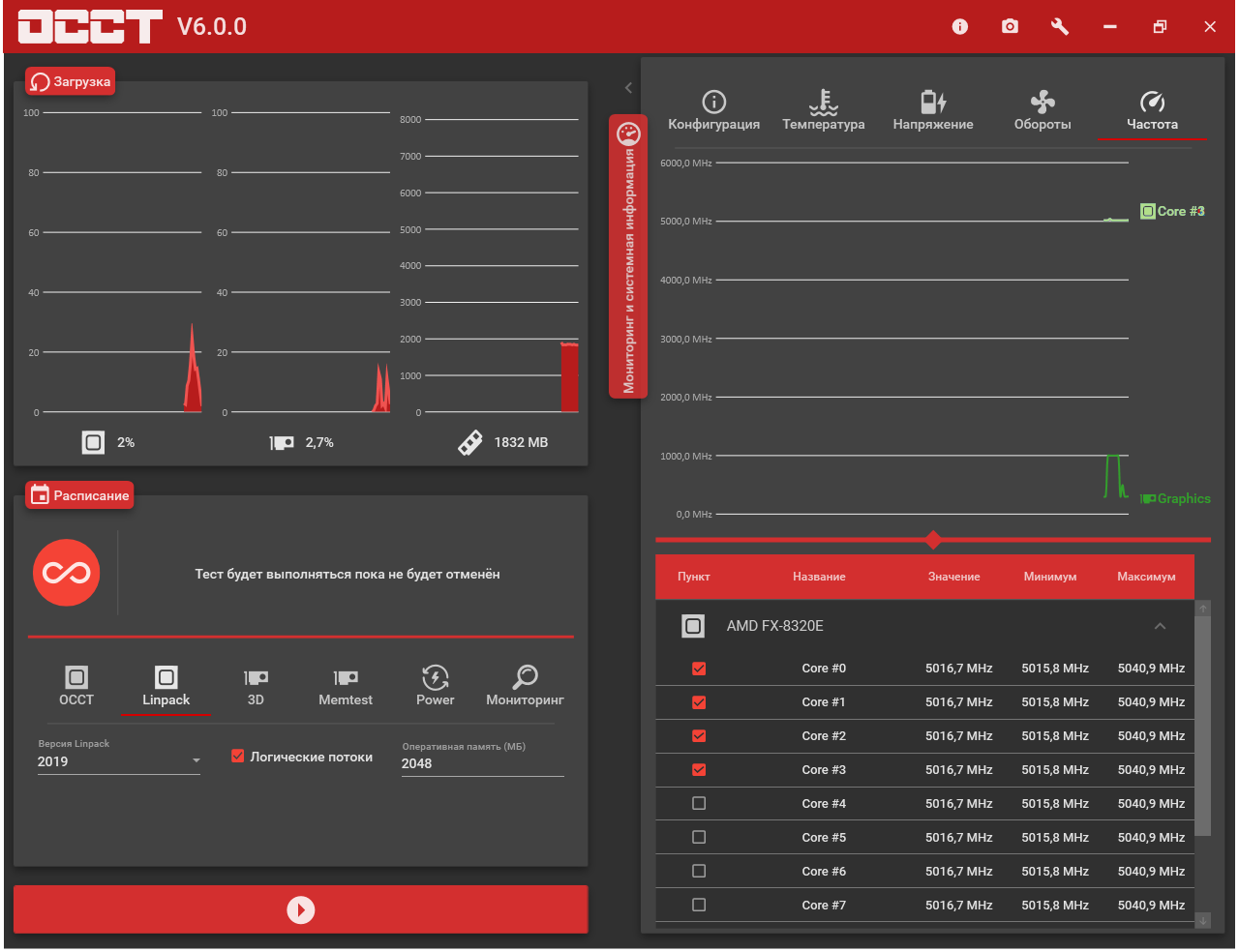Click the Максимум column header
This screenshot has width=1239, height=952.
pos(1146,577)
